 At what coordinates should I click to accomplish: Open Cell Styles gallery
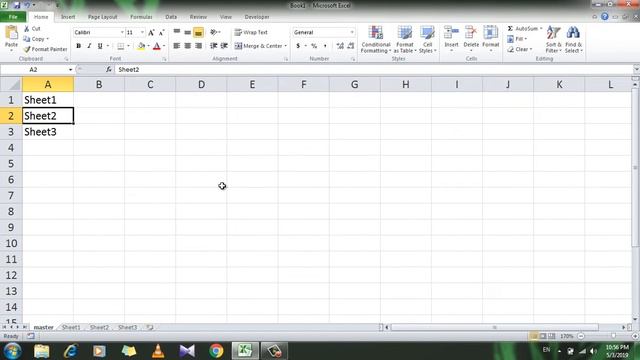pos(427,39)
